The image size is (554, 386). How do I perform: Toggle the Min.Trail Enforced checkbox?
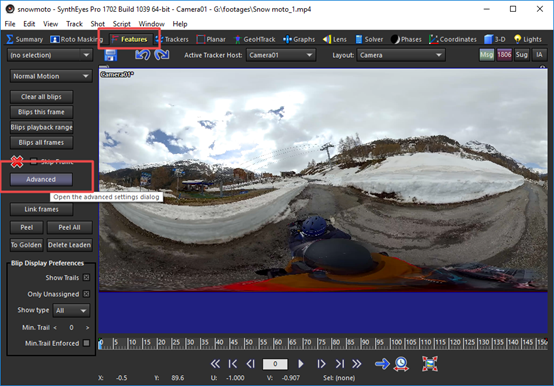click(x=86, y=343)
